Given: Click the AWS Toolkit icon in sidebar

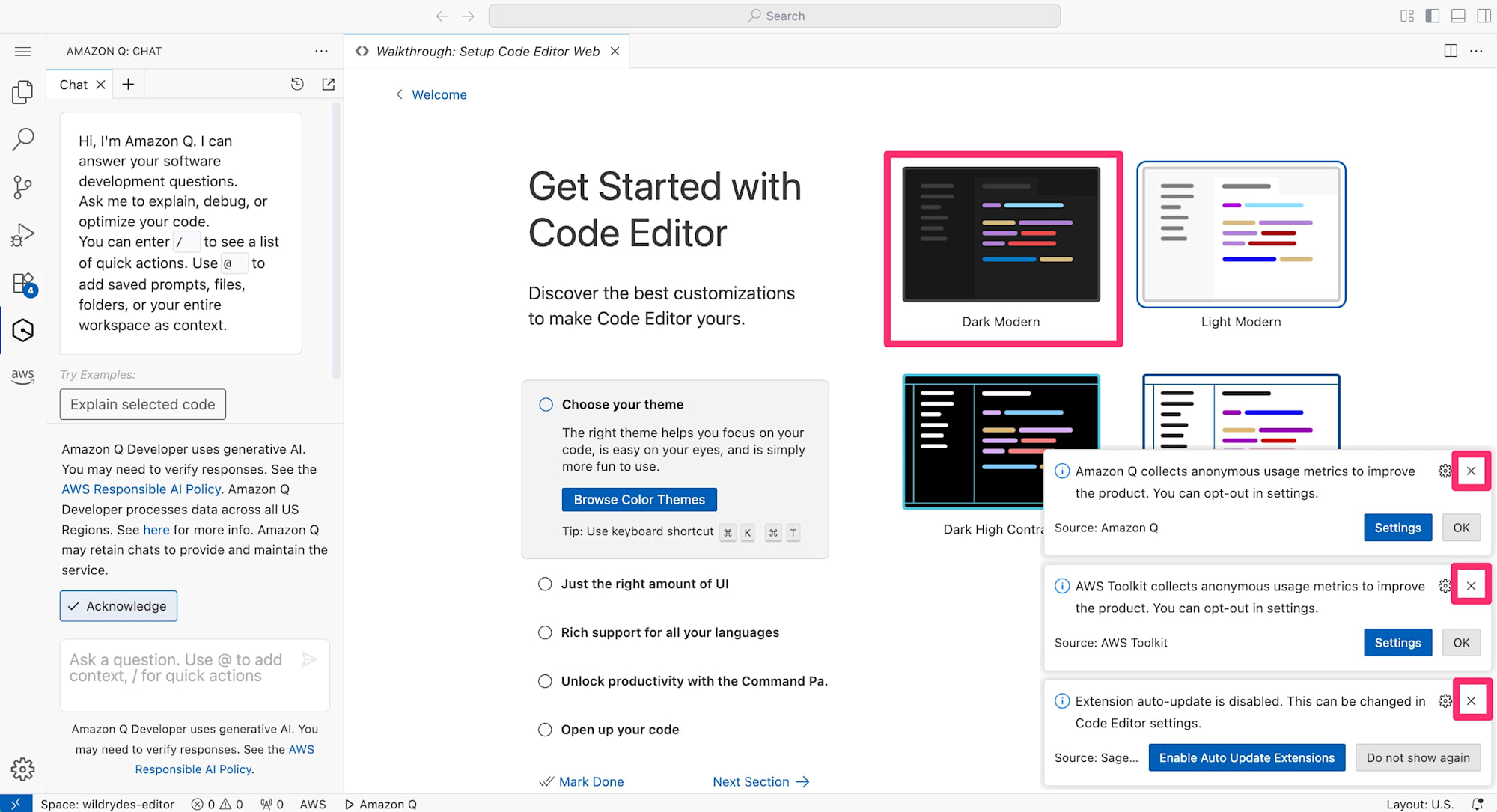Looking at the screenshot, I should (x=22, y=376).
